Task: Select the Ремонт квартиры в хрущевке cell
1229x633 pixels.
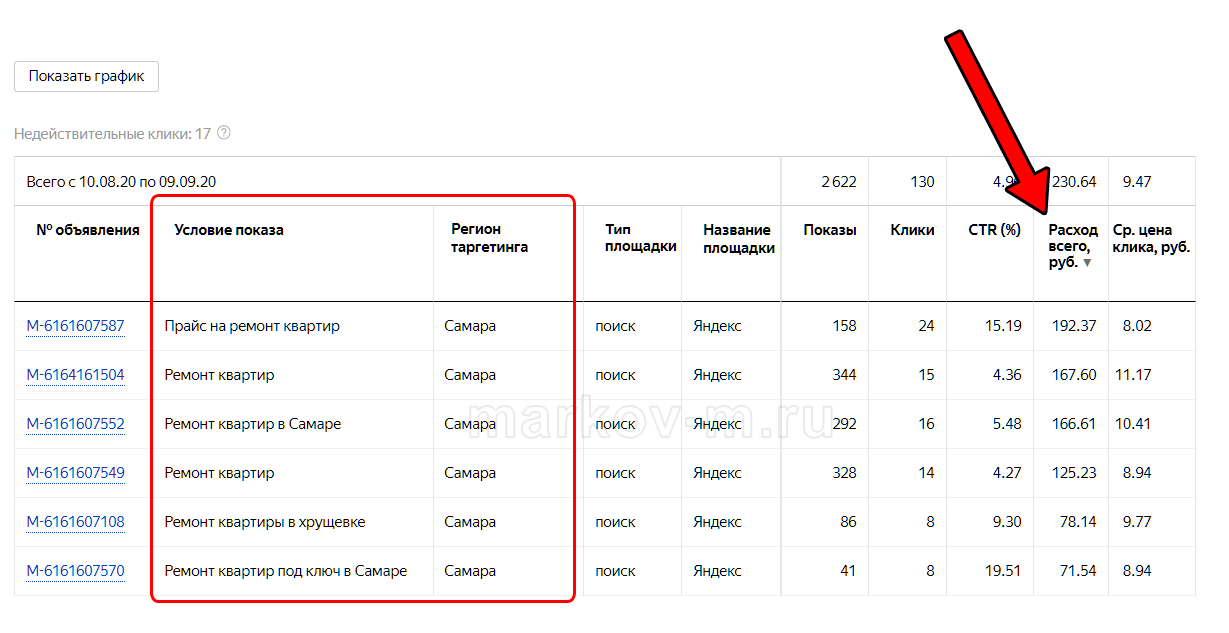Action: [x=265, y=522]
